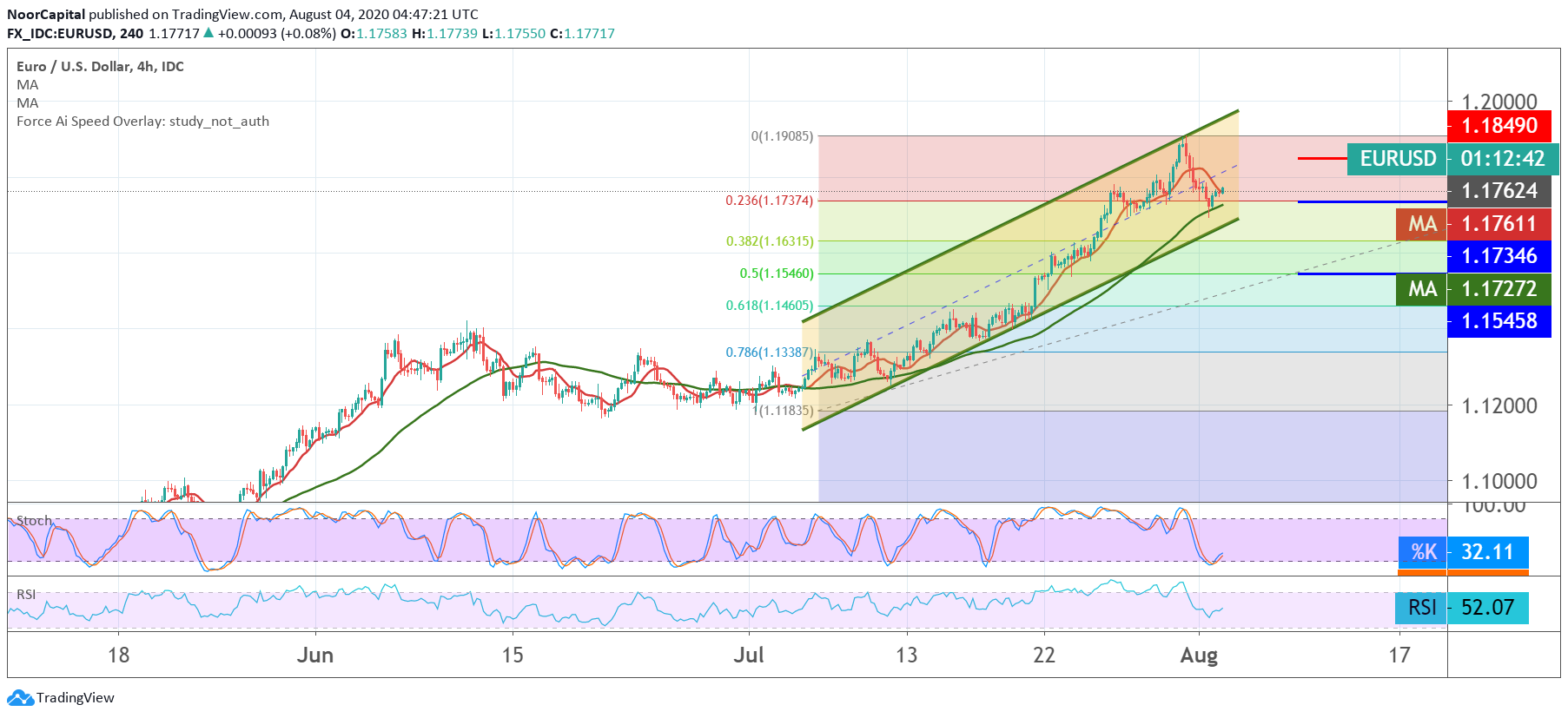The width and height of the screenshot is (1568, 718).
Task: Click the grey 1.17624 current price label
Action: 1499,191
